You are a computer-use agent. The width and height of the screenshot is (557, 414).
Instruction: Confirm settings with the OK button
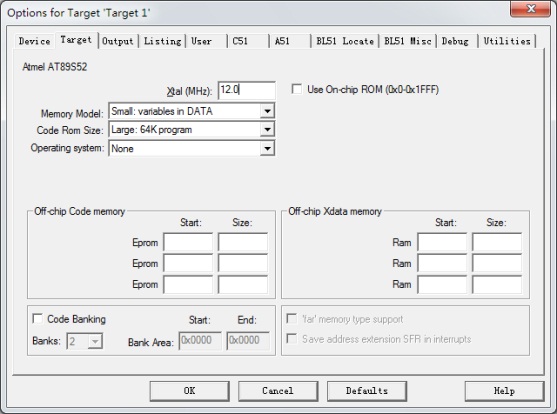tap(189, 391)
